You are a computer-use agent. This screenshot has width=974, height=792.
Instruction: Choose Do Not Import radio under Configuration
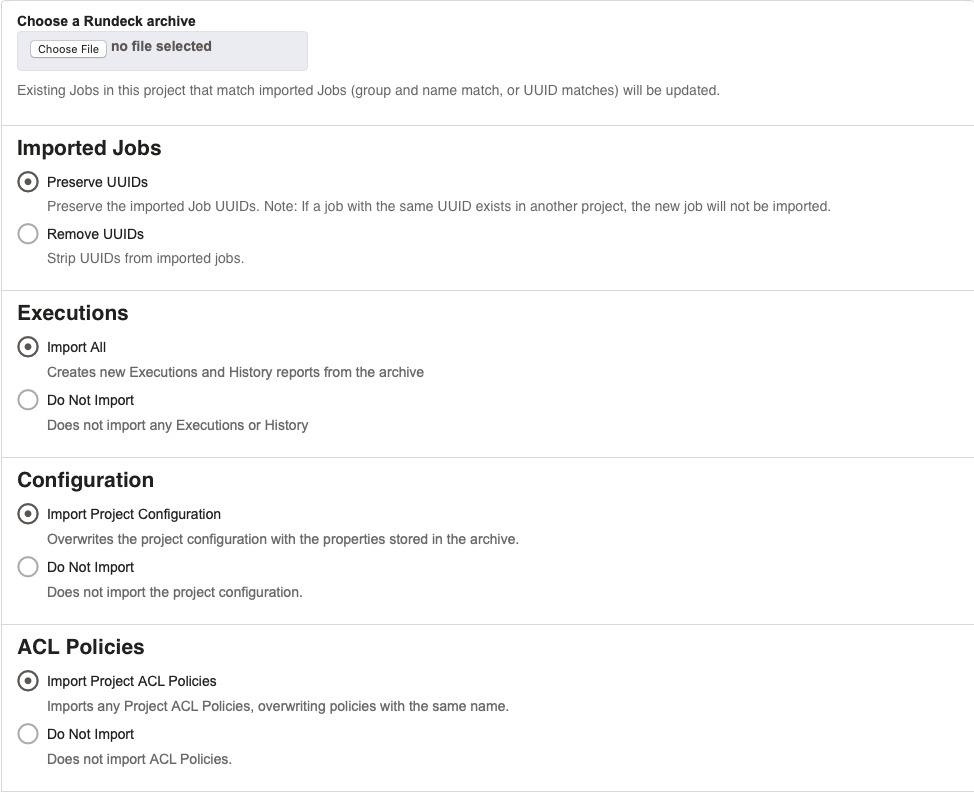29,567
